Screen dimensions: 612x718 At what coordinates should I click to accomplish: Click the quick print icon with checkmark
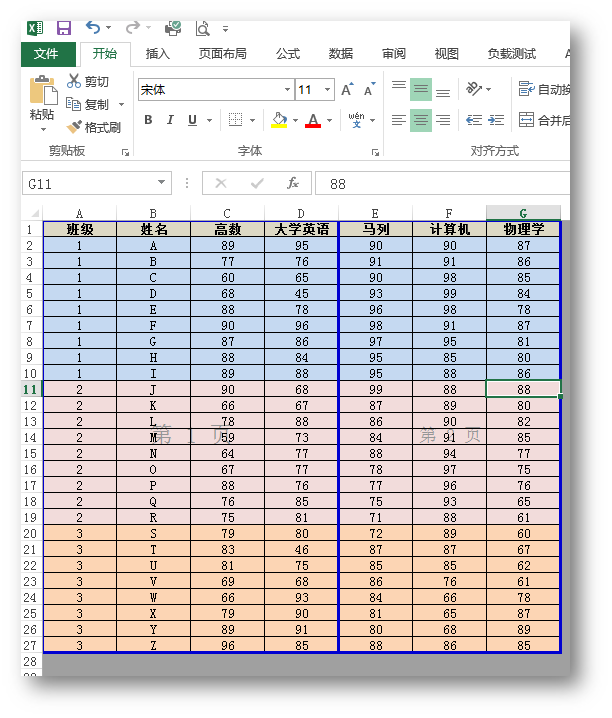point(173,28)
